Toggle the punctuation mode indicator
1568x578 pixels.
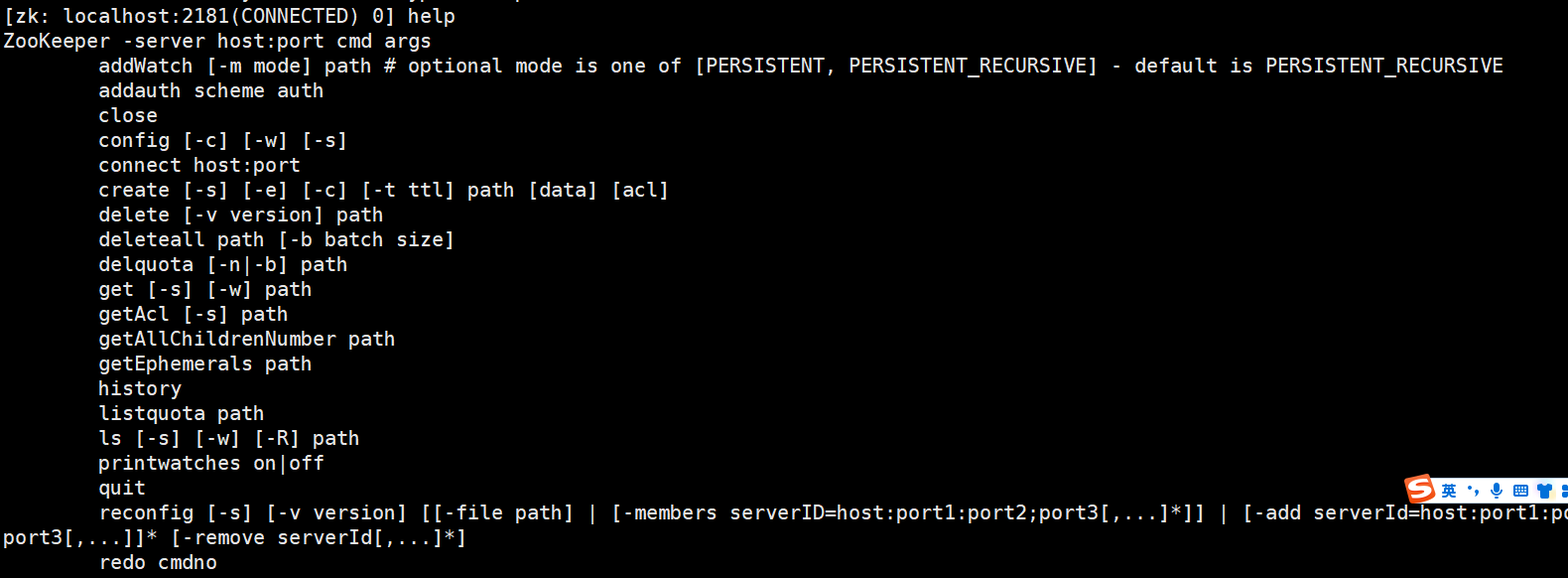click(x=1473, y=490)
